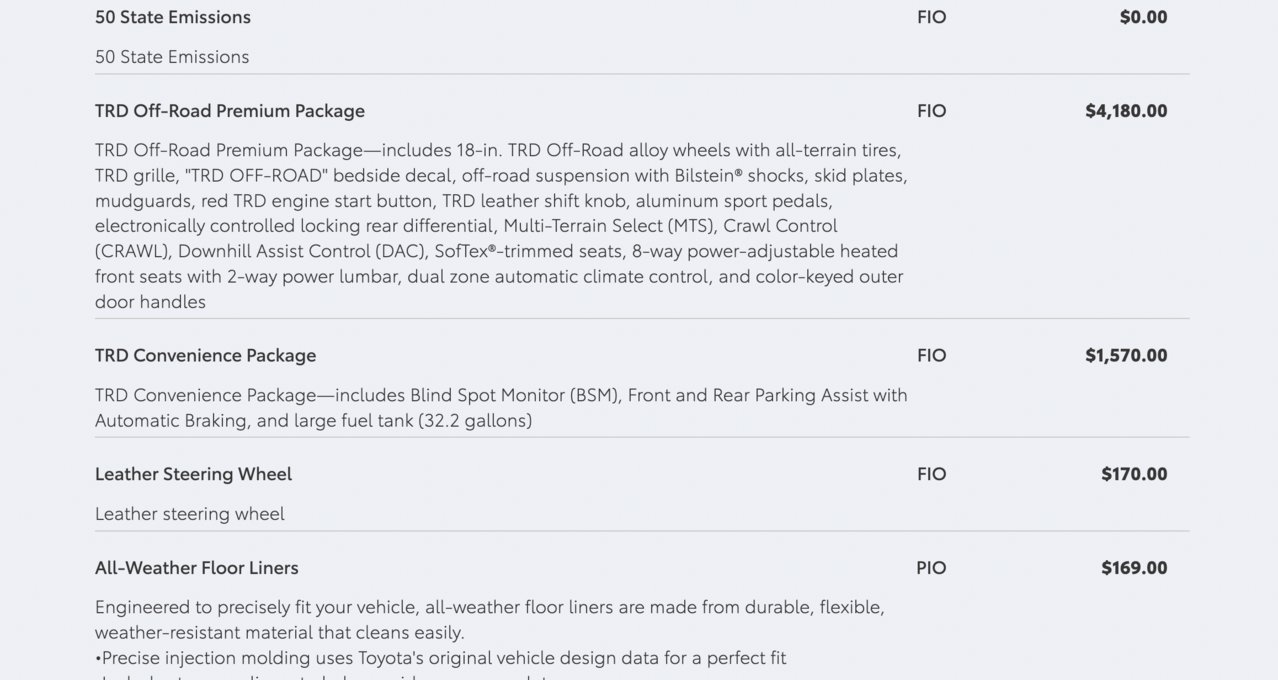Select the All-Weather Floor Liners heading
The width and height of the screenshot is (1278, 680).
[x=197, y=568]
